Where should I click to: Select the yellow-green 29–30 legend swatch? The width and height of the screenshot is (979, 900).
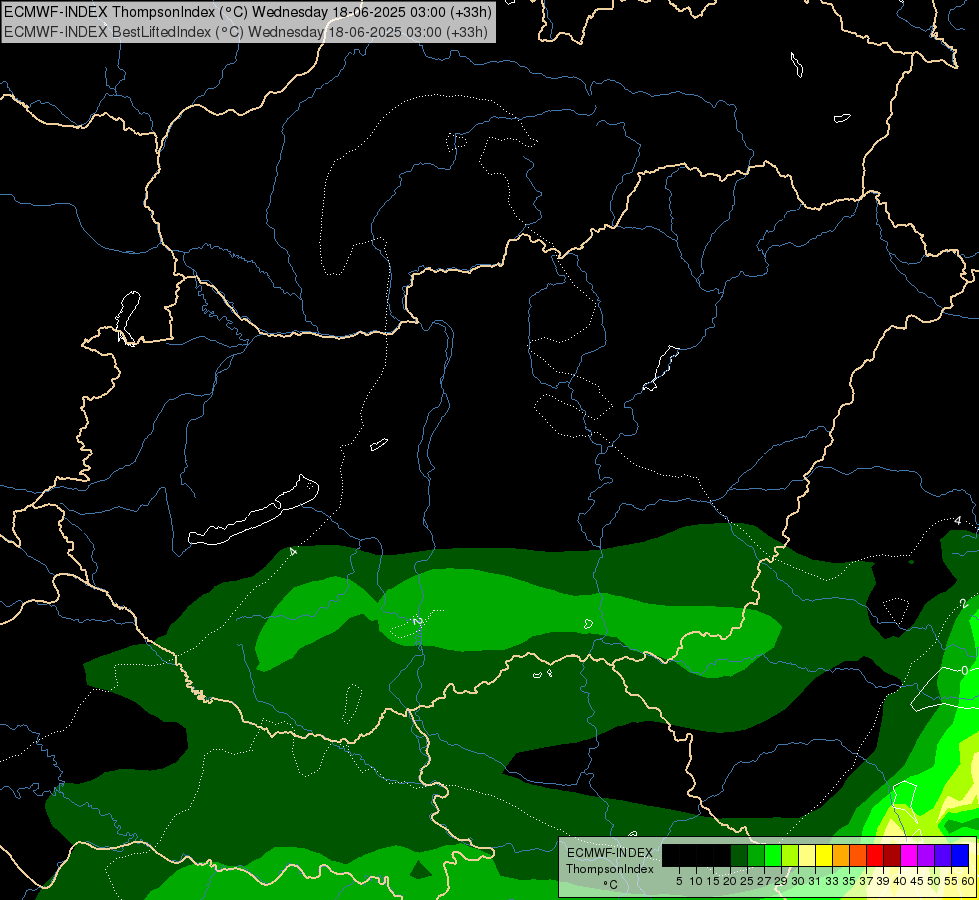coord(790,856)
